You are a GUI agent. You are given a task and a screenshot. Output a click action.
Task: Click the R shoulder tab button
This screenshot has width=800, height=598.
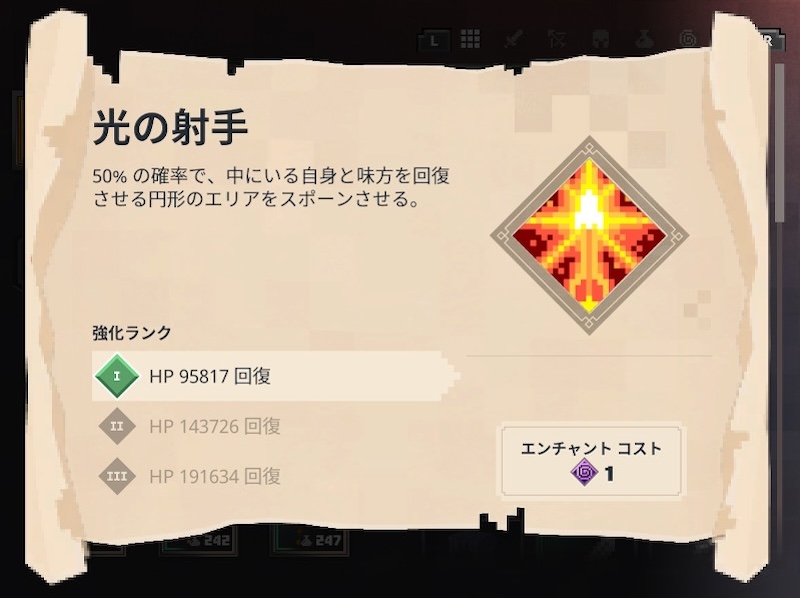pos(767,40)
